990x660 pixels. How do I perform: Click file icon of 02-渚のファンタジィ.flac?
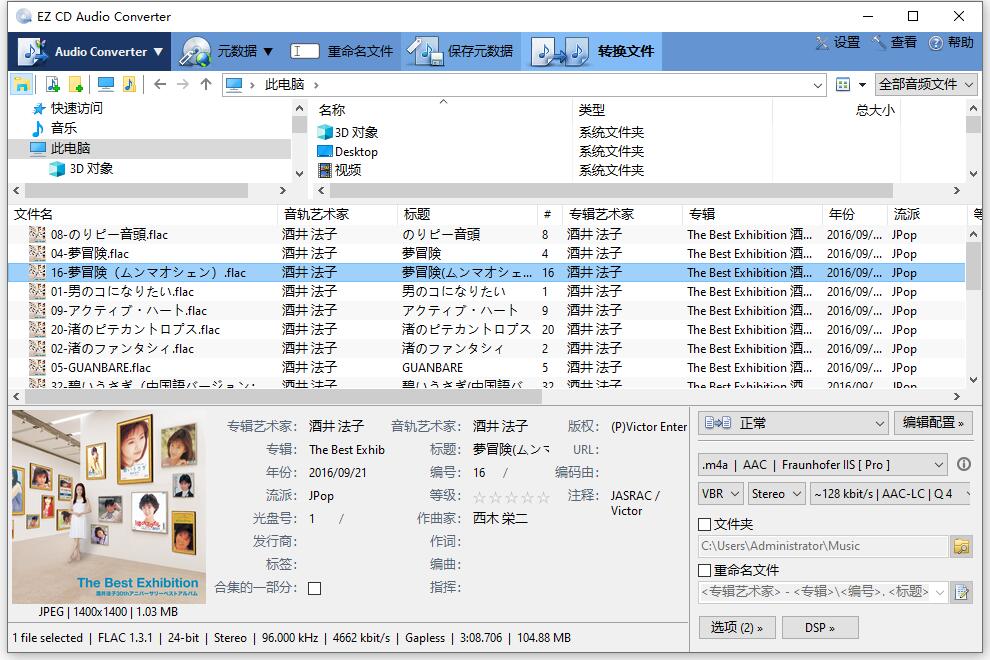[x=37, y=348]
